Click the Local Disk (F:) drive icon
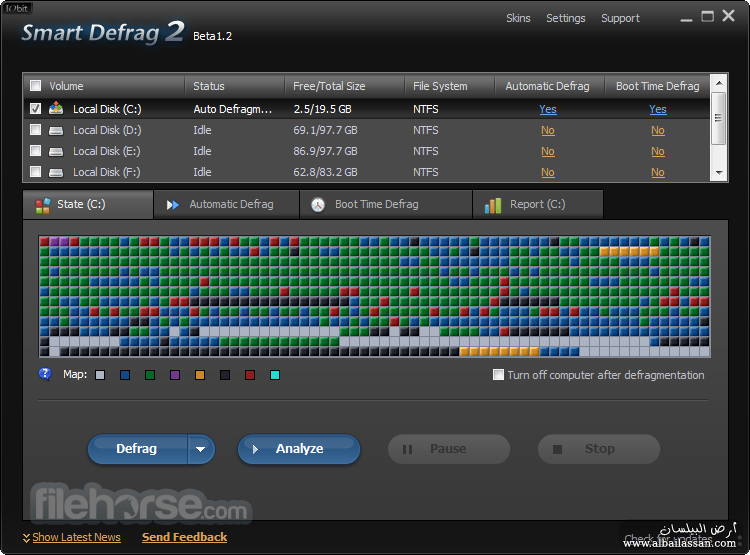750x555 pixels. 56,173
